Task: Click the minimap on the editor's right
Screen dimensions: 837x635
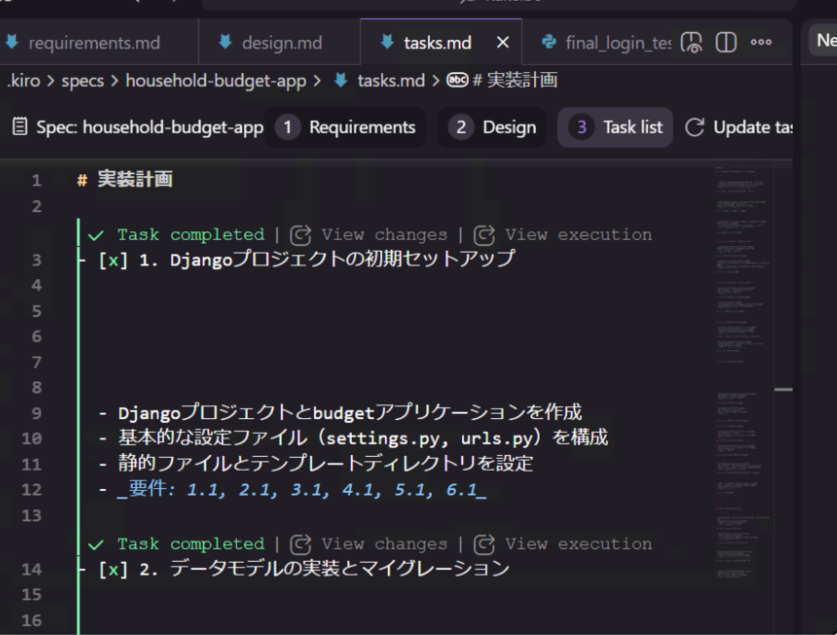Action: click(744, 374)
